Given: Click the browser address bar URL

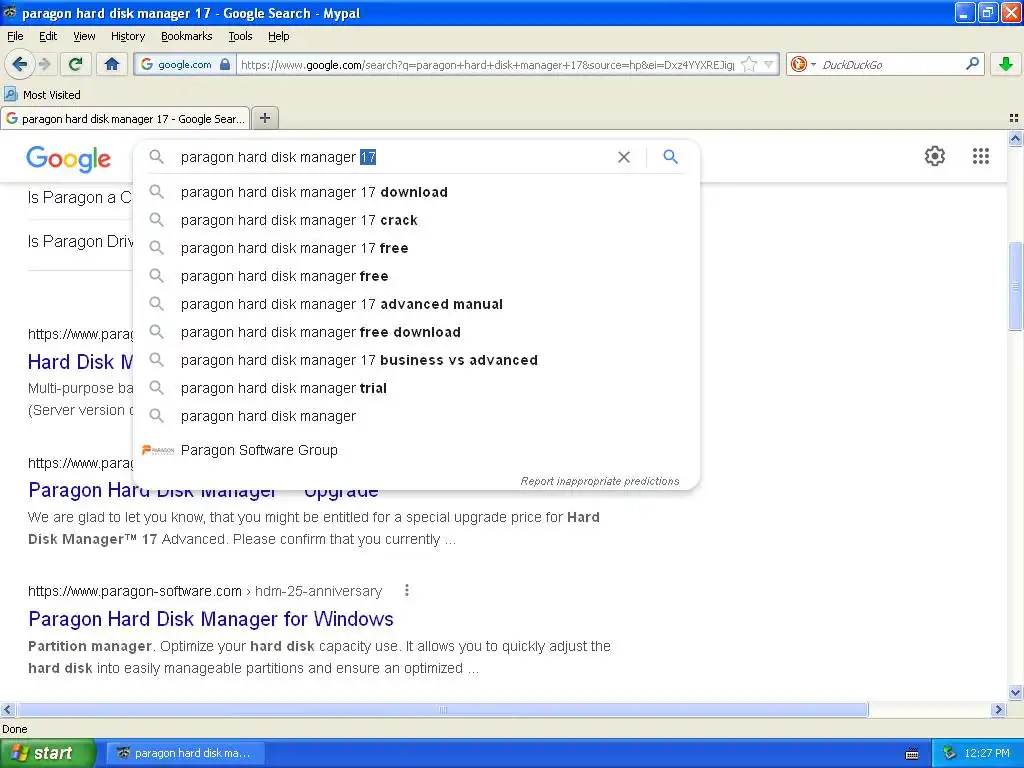Looking at the screenshot, I should (x=487, y=65).
